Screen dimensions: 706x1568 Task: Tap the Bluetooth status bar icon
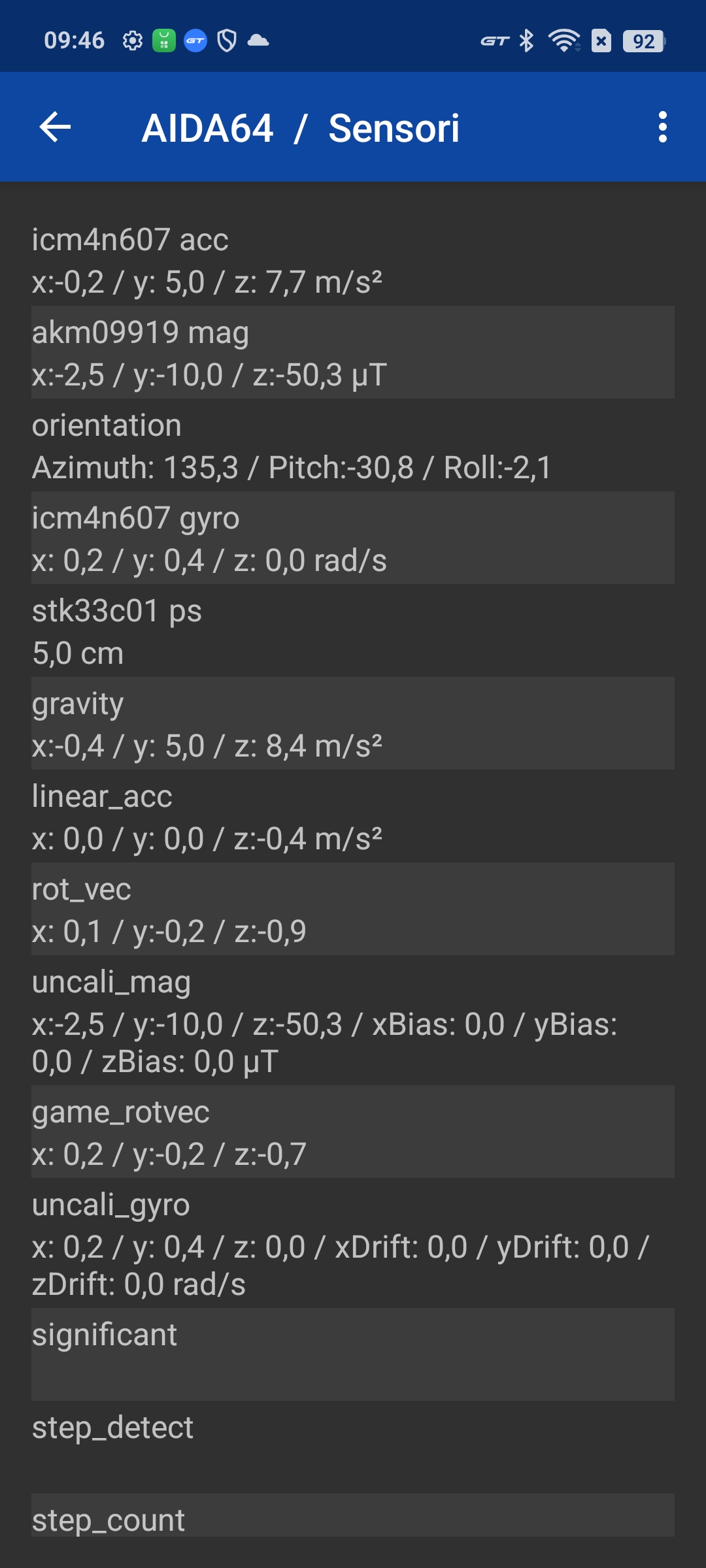click(526, 41)
